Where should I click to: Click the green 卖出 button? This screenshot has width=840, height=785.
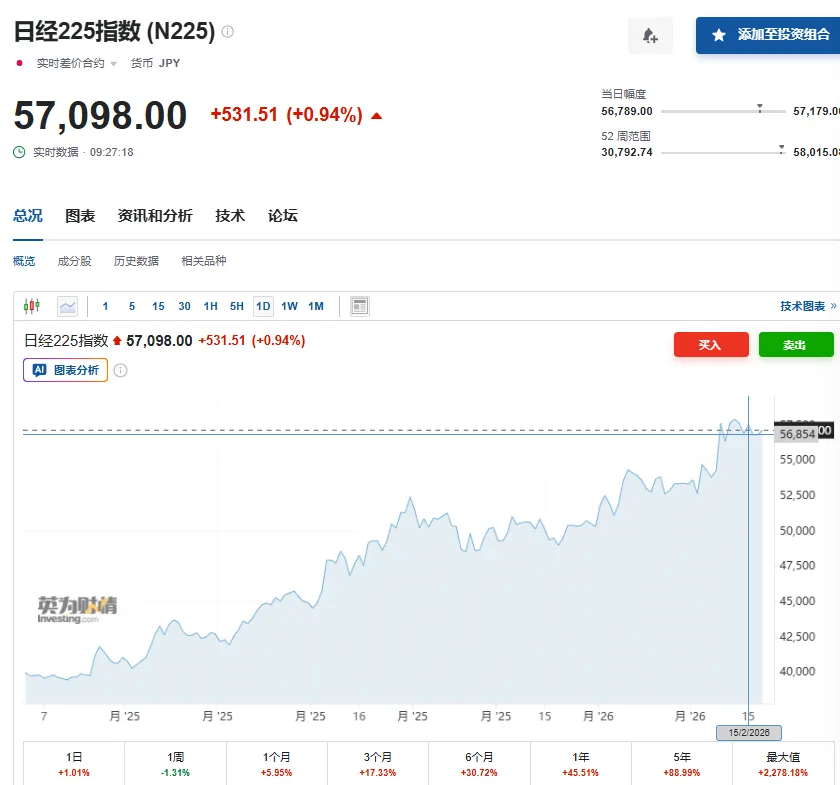(x=795, y=345)
